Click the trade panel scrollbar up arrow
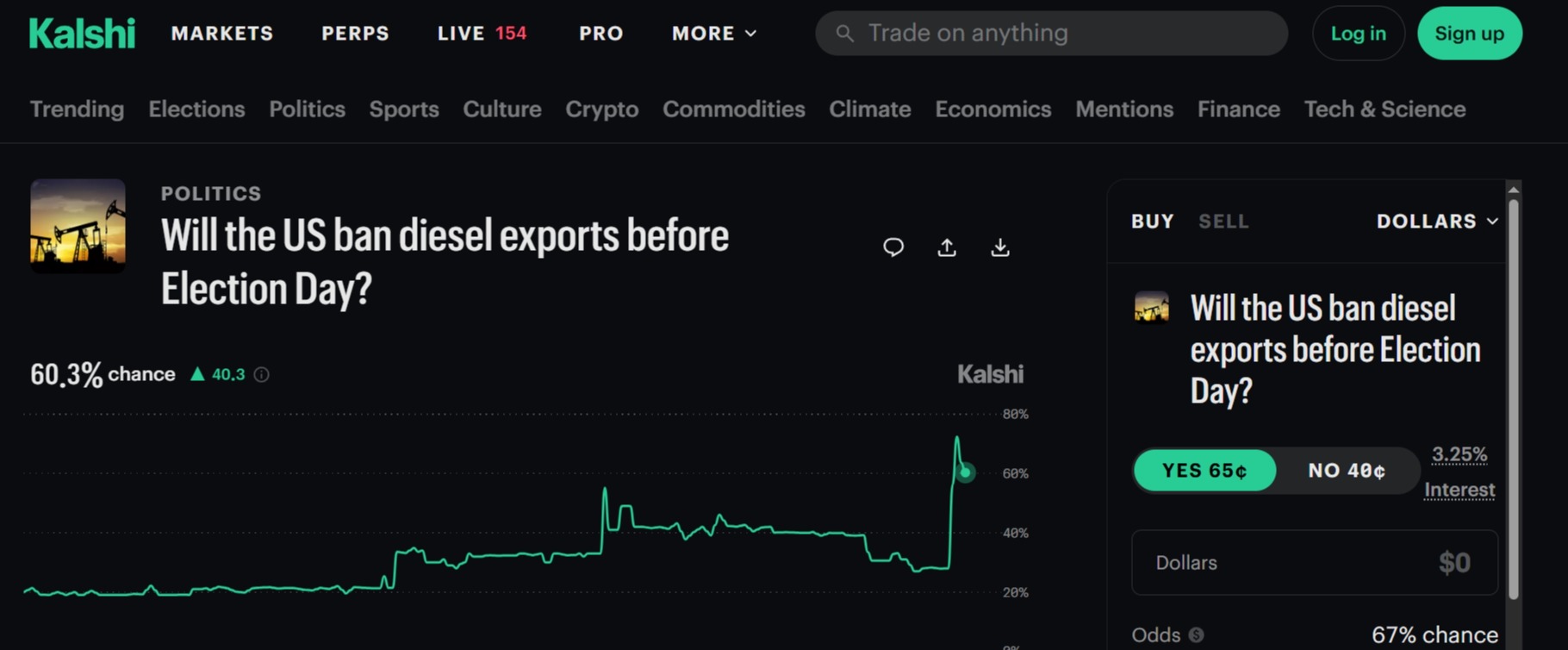The width and height of the screenshot is (1568, 650). [x=1514, y=189]
